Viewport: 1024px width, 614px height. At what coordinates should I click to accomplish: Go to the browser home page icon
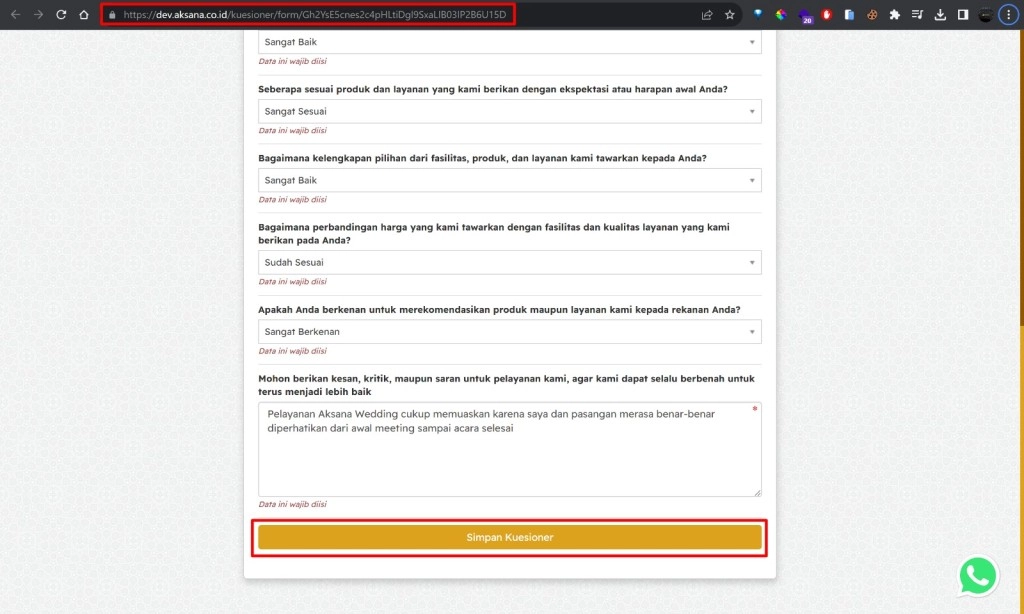[x=84, y=15]
